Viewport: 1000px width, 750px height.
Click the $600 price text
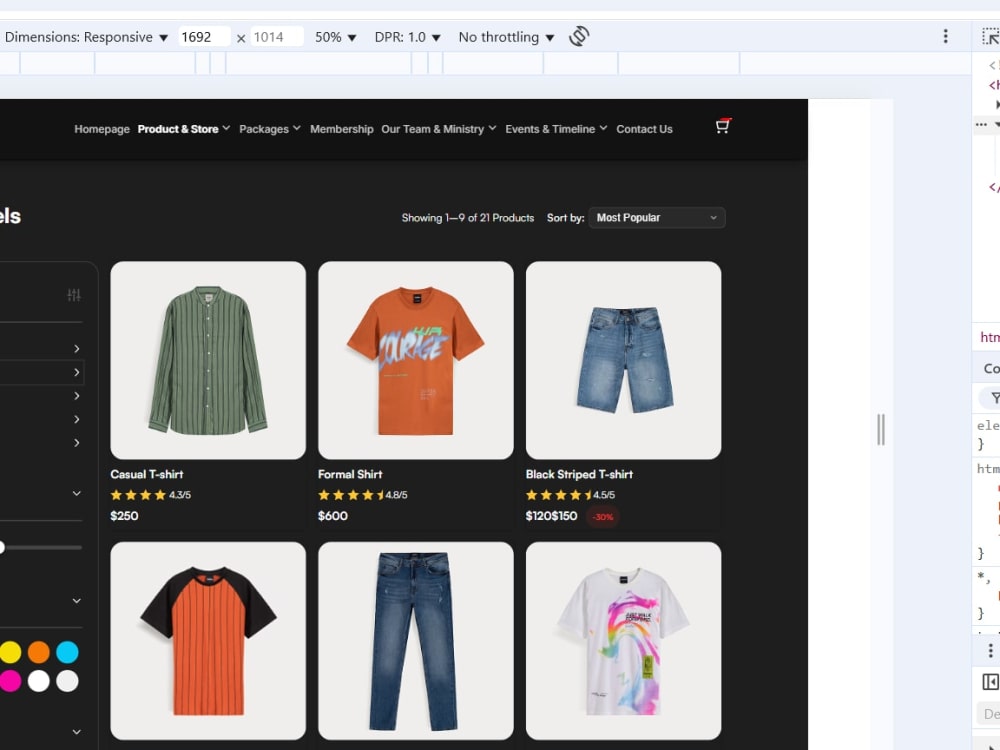(x=333, y=516)
